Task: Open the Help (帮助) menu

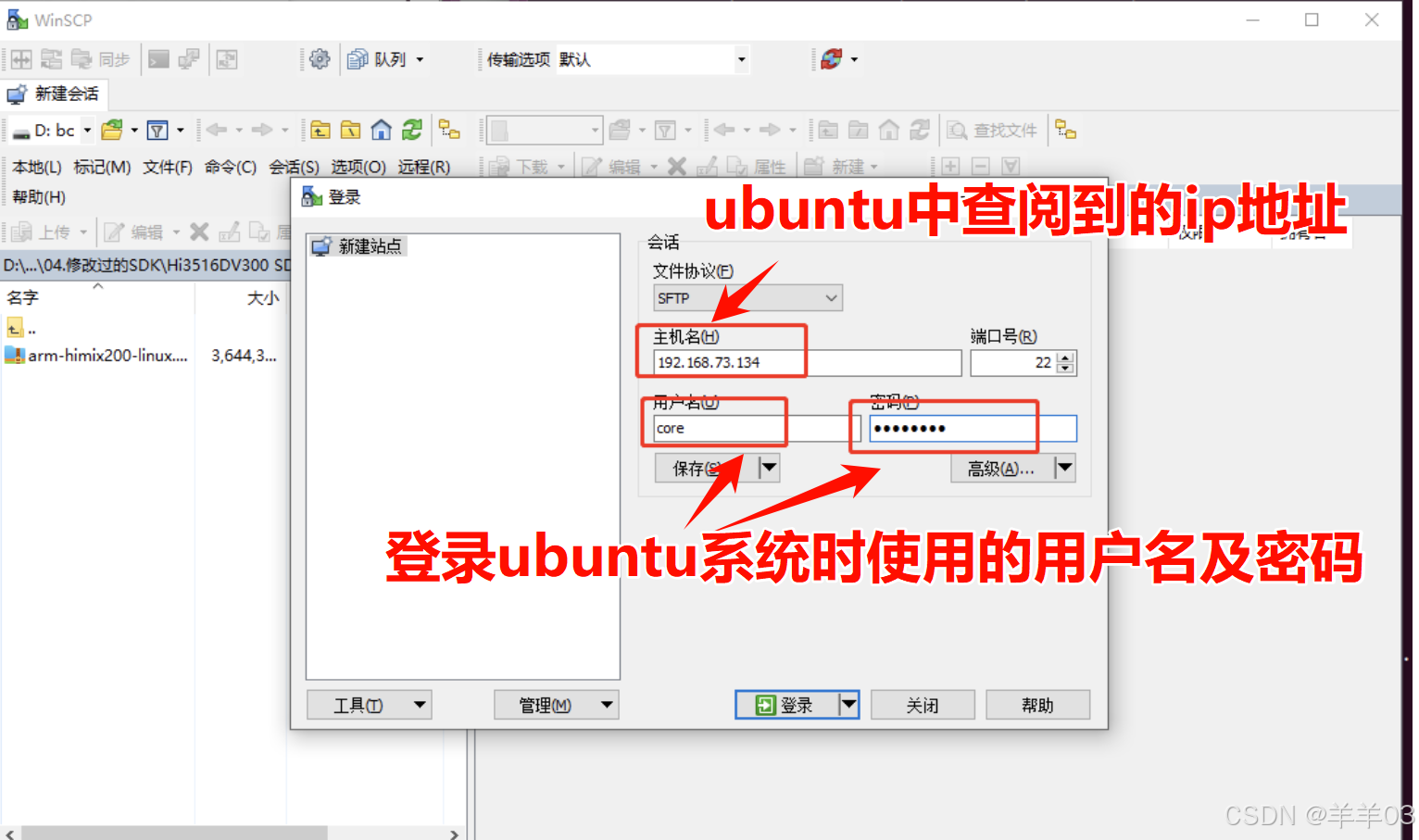Action: point(39,197)
